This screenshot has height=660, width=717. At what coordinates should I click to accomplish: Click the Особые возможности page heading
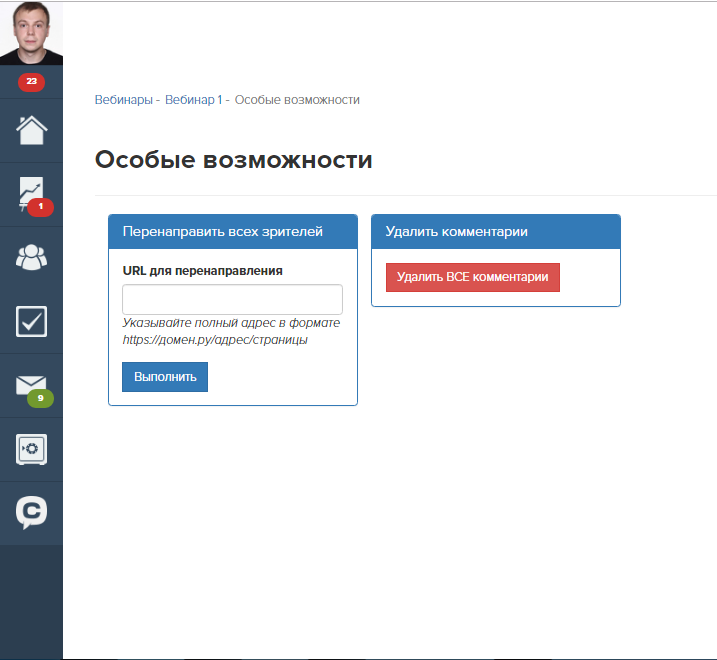coord(234,160)
